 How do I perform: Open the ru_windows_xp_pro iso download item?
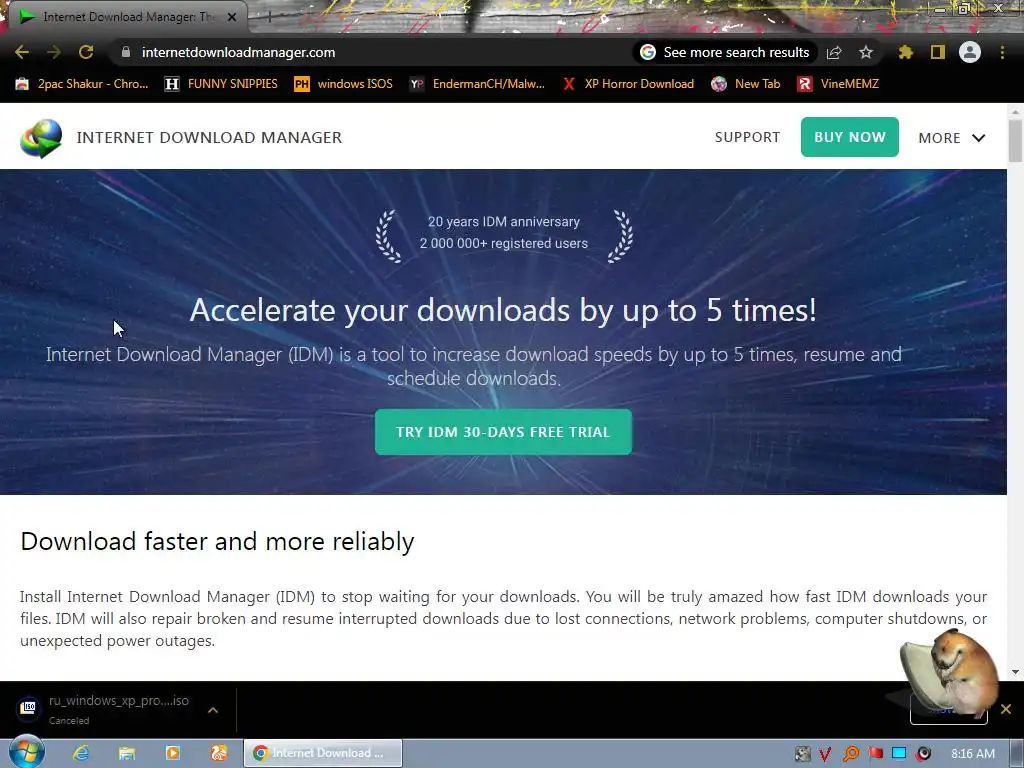(x=104, y=709)
